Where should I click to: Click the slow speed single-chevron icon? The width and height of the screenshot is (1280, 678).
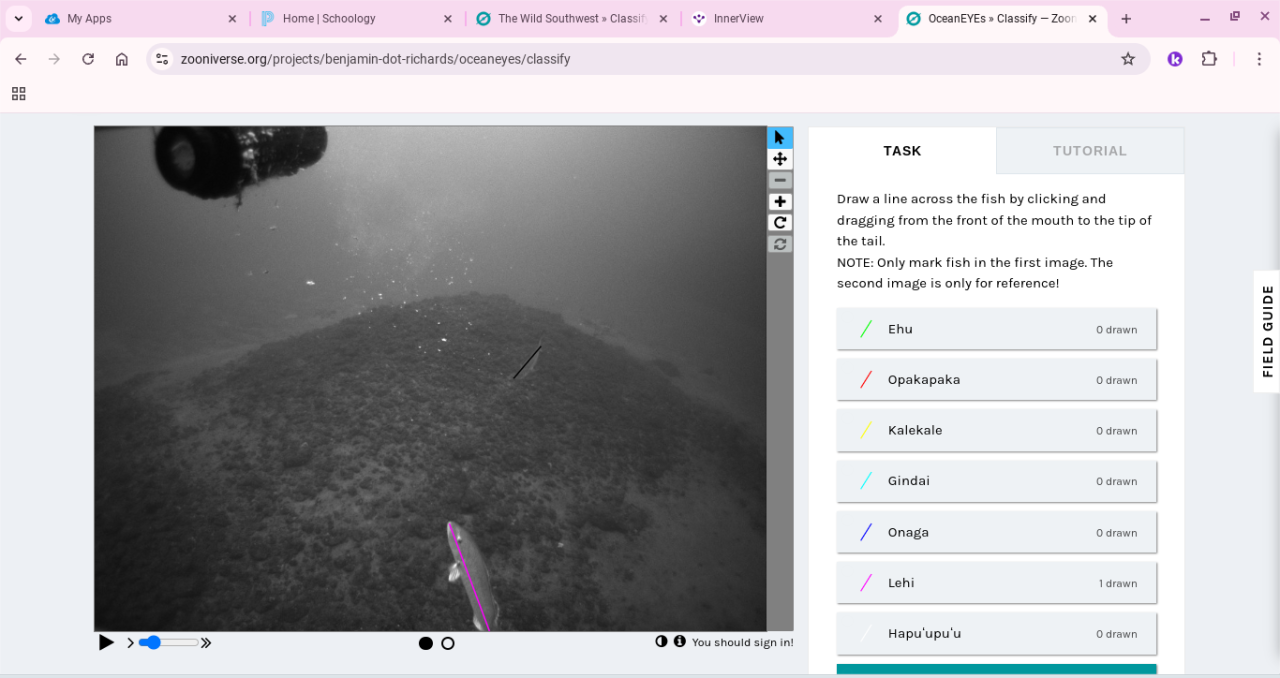tap(130, 643)
